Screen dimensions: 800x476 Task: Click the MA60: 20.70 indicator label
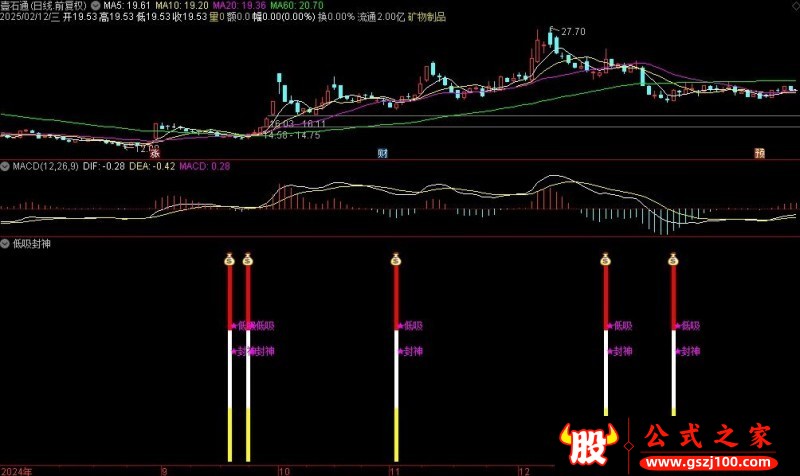tap(297, 6)
